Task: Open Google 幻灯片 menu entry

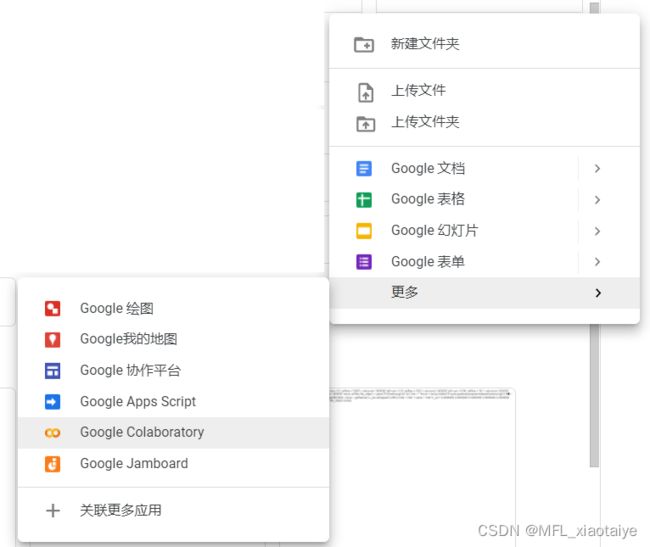Action: (485, 231)
